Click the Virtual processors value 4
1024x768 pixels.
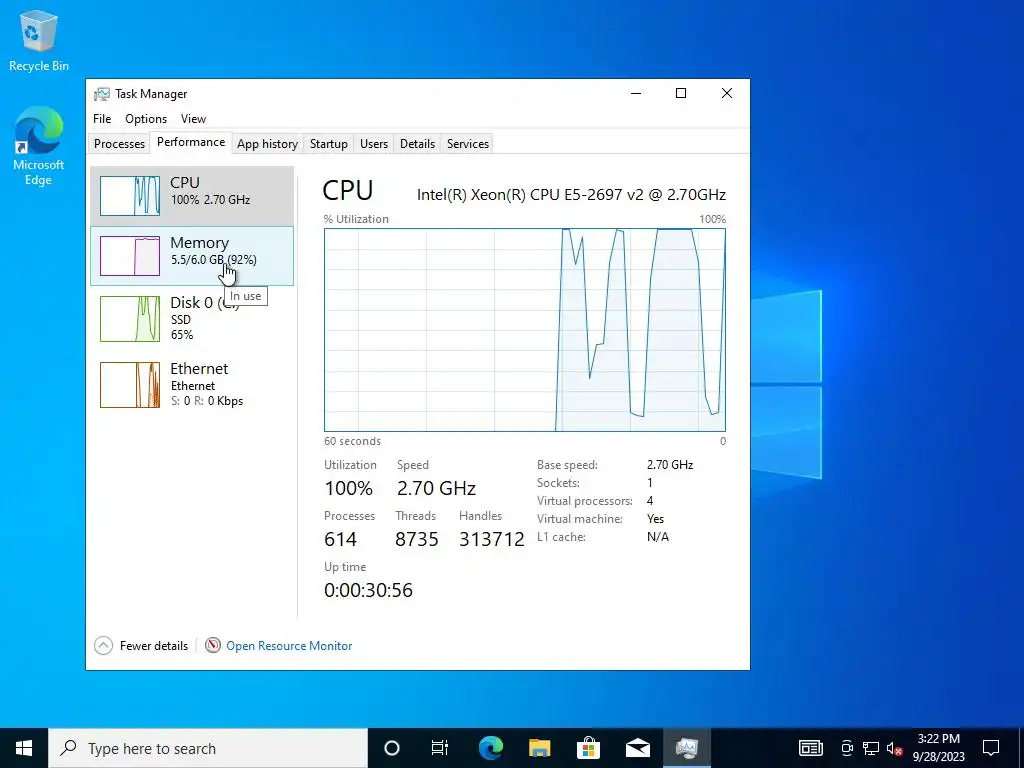click(650, 501)
